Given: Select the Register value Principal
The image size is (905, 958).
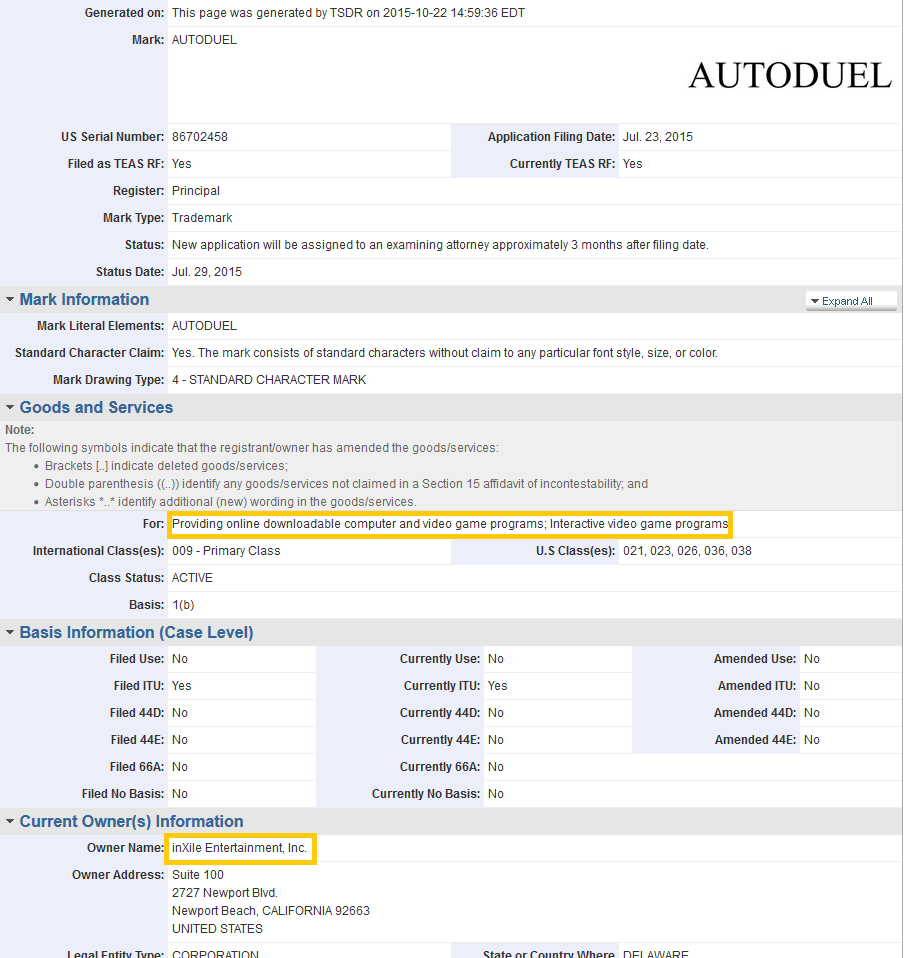Looking at the screenshot, I should 196,191.
